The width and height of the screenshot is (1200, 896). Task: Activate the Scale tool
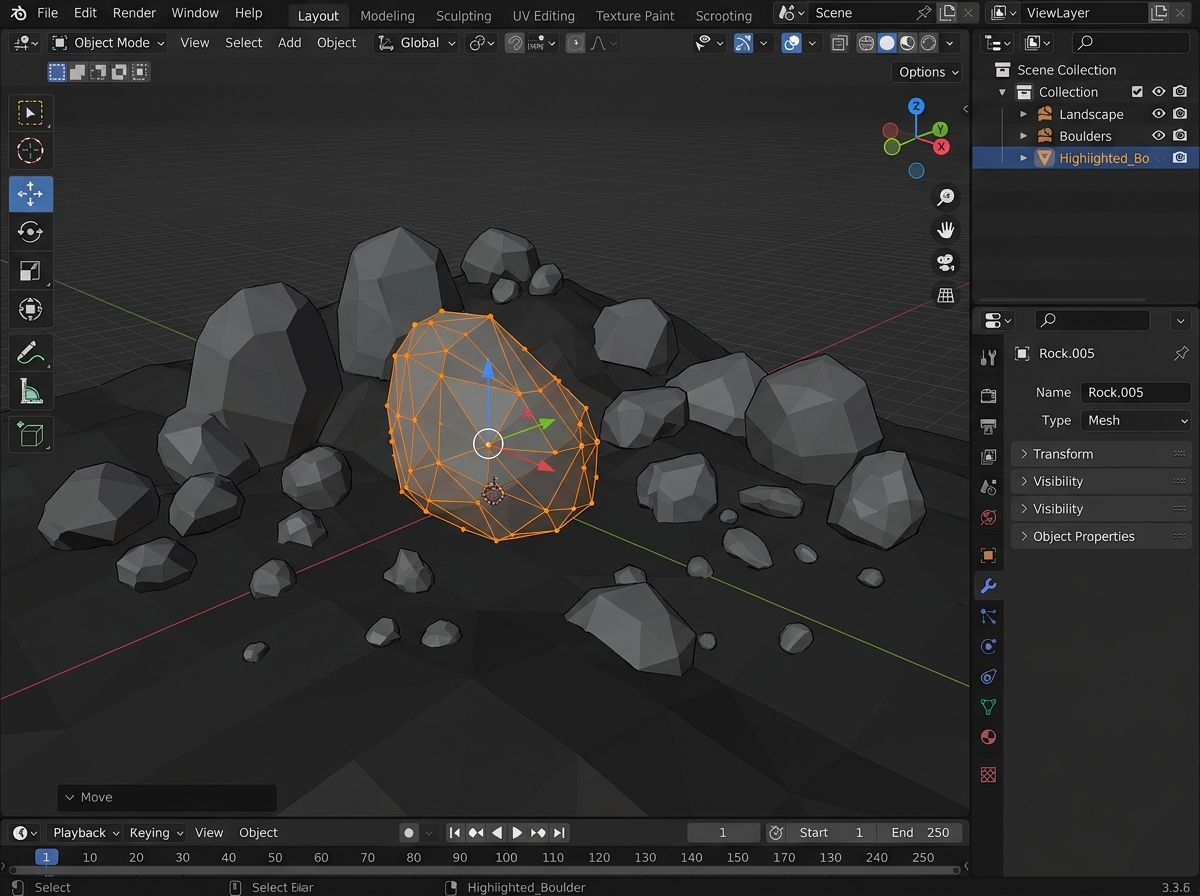pos(31,270)
